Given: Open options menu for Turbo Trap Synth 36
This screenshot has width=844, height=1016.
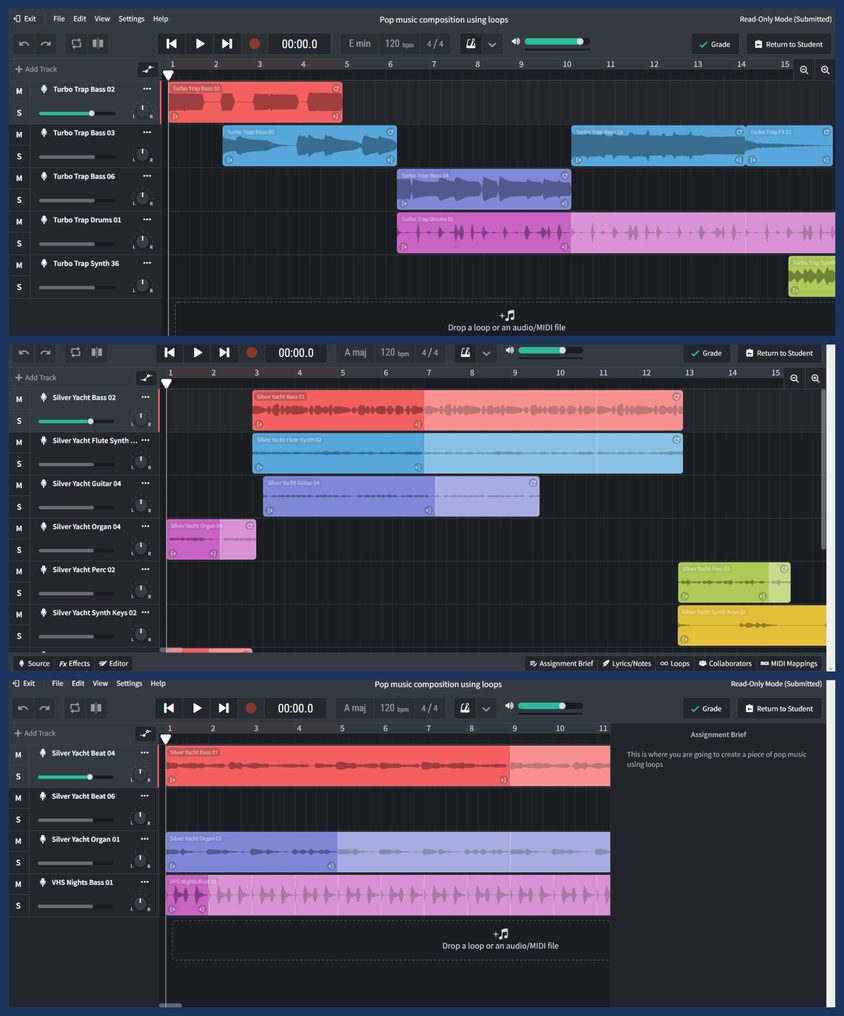Looking at the screenshot, I should click(x=147, y=263).
